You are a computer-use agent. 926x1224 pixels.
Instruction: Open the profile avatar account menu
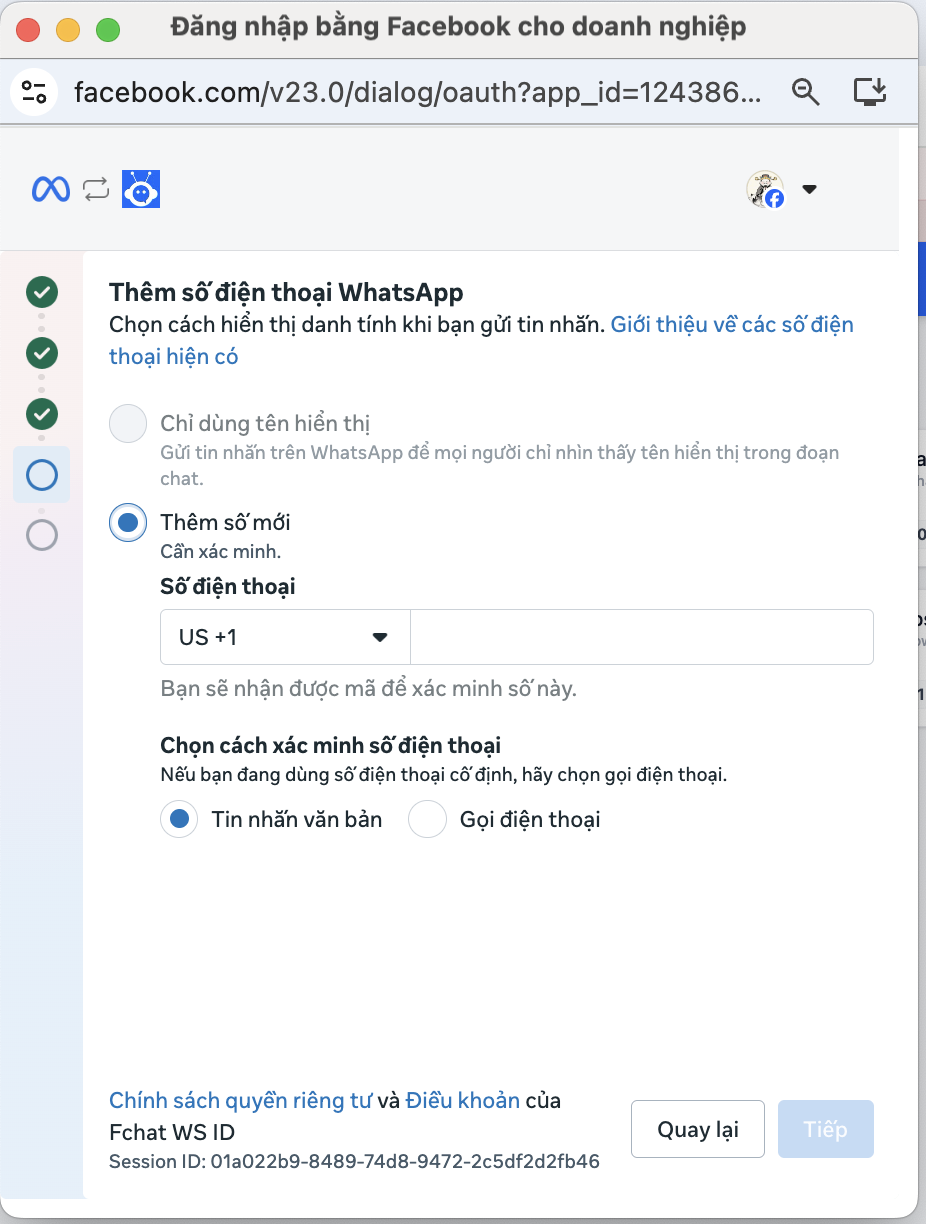(x=765, y=189)
